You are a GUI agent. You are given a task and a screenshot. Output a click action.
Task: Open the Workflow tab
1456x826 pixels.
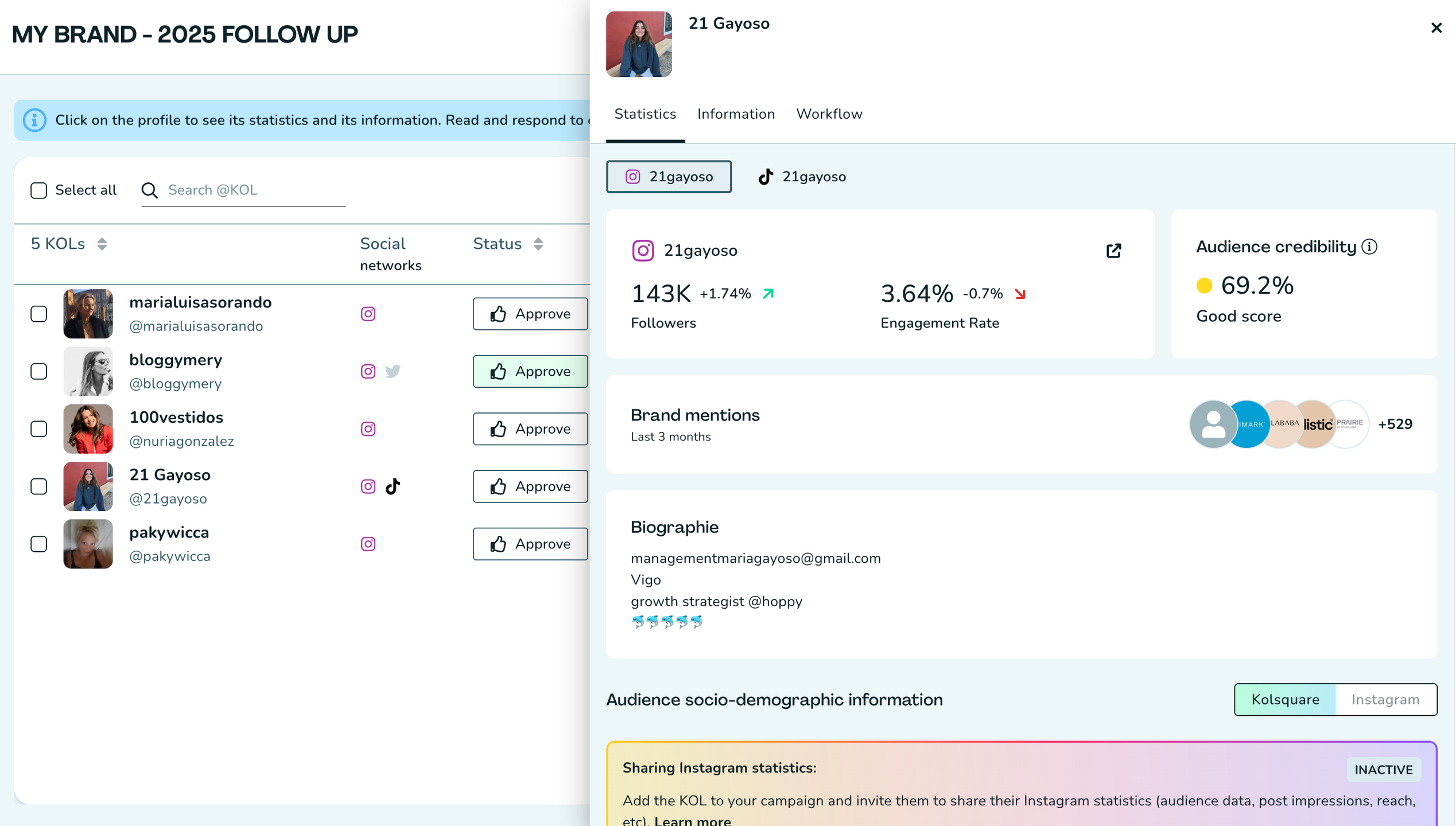point(829,114)
